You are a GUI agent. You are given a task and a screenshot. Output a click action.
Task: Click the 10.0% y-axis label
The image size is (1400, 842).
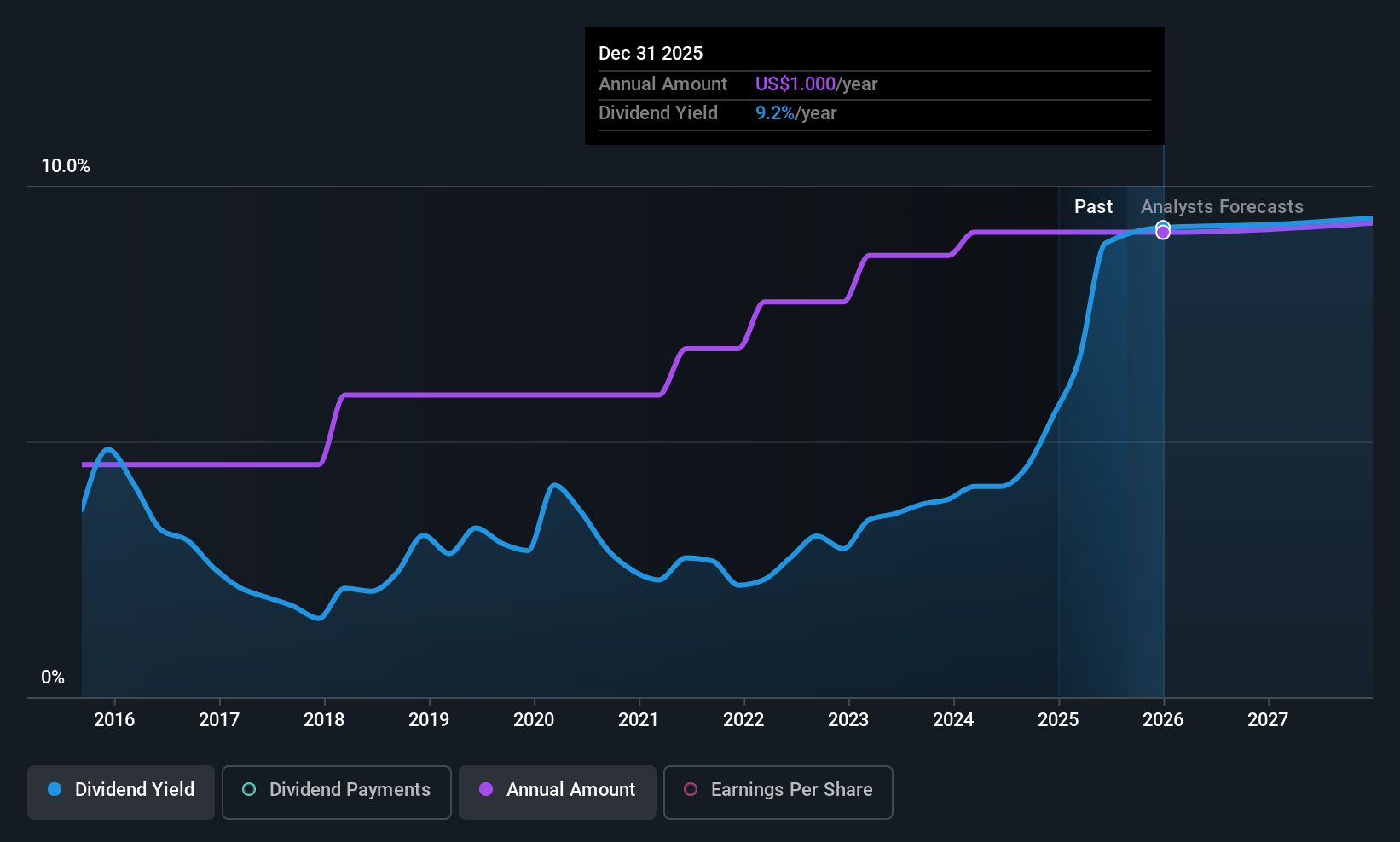click(x=66, y=166)
